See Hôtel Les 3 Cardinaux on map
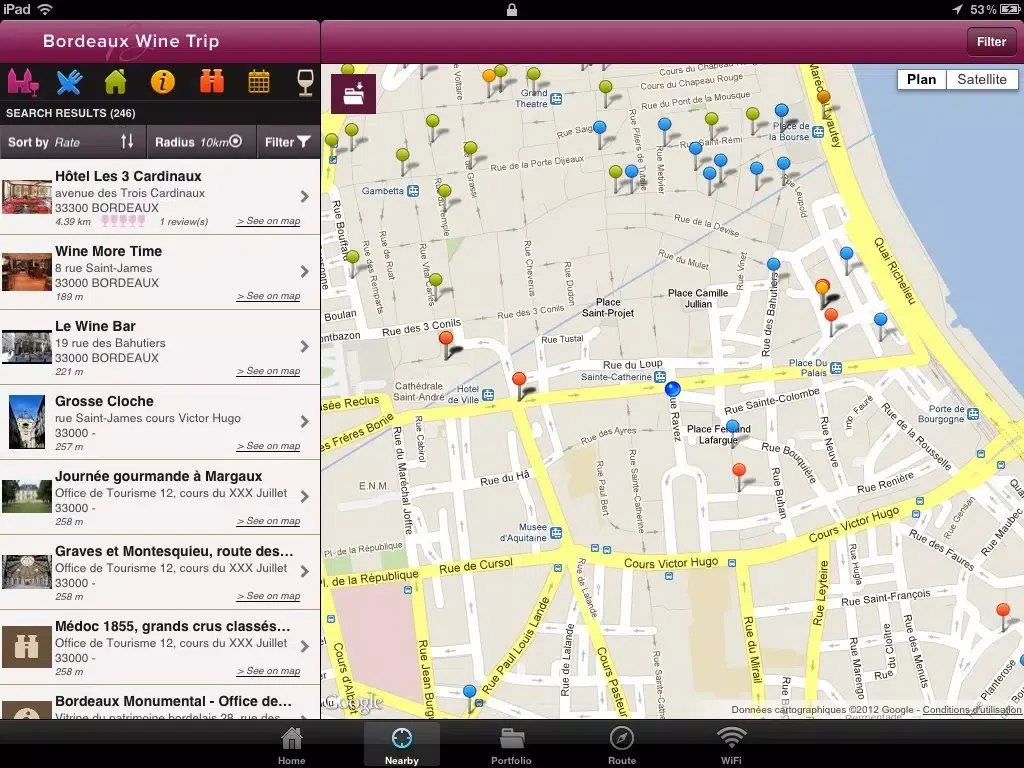Screen dimensions: 1024x768 pos(268,221)
